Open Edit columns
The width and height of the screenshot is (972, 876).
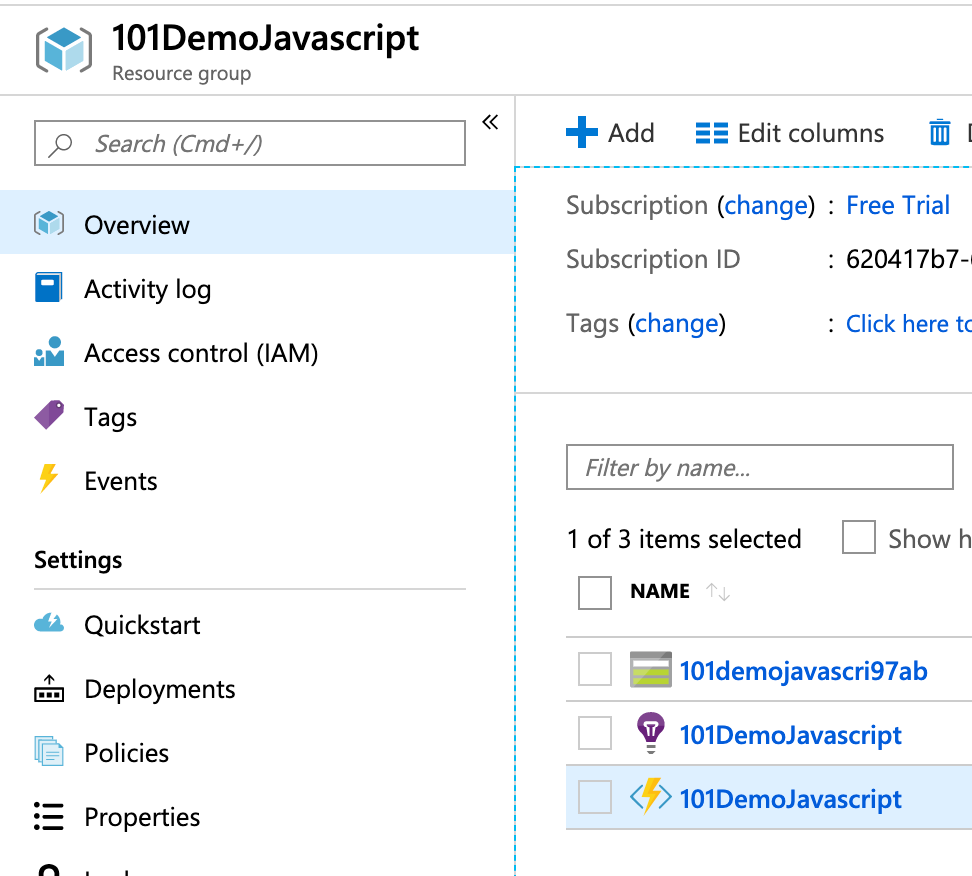click(790, 133)
